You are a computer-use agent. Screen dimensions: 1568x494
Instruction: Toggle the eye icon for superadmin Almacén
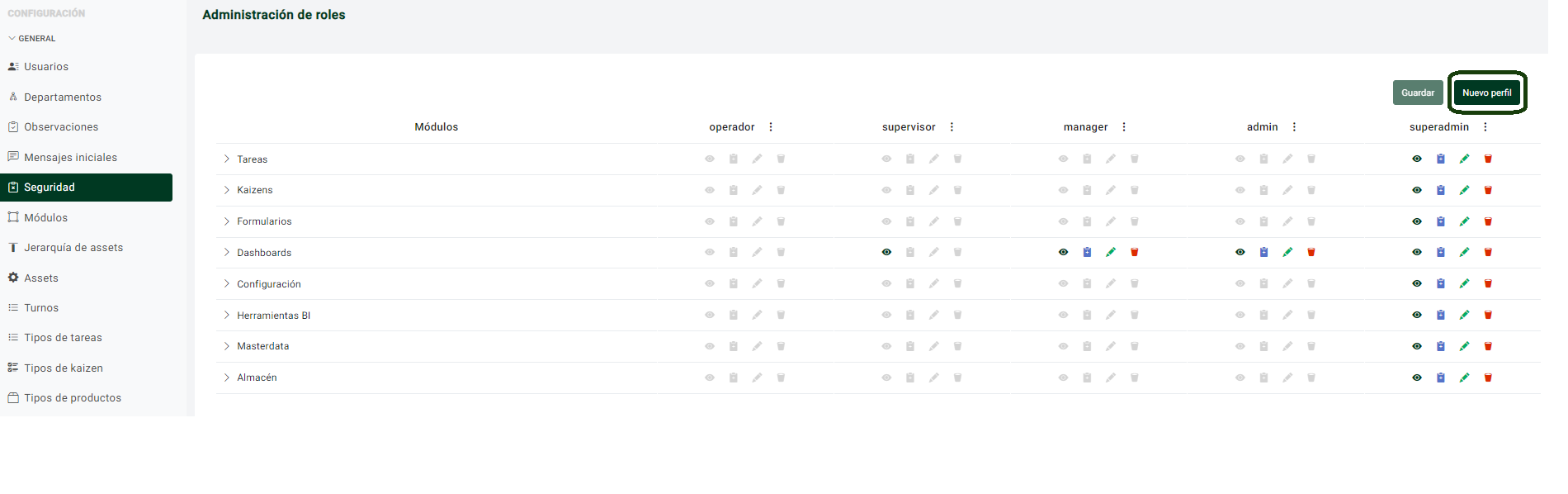pyautogui.click(x=1417, y=378)
